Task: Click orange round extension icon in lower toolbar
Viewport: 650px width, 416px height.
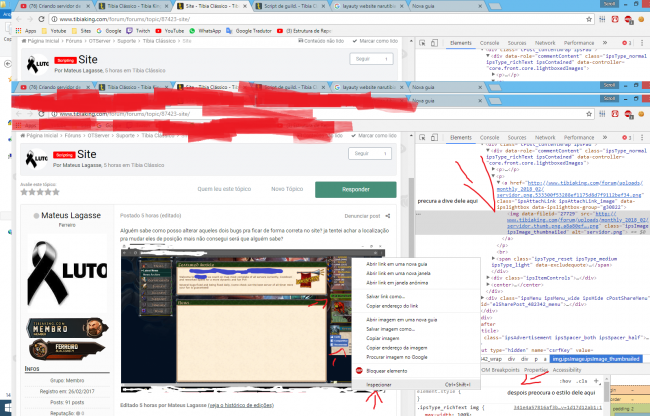Action: click(x=641, y=114)
